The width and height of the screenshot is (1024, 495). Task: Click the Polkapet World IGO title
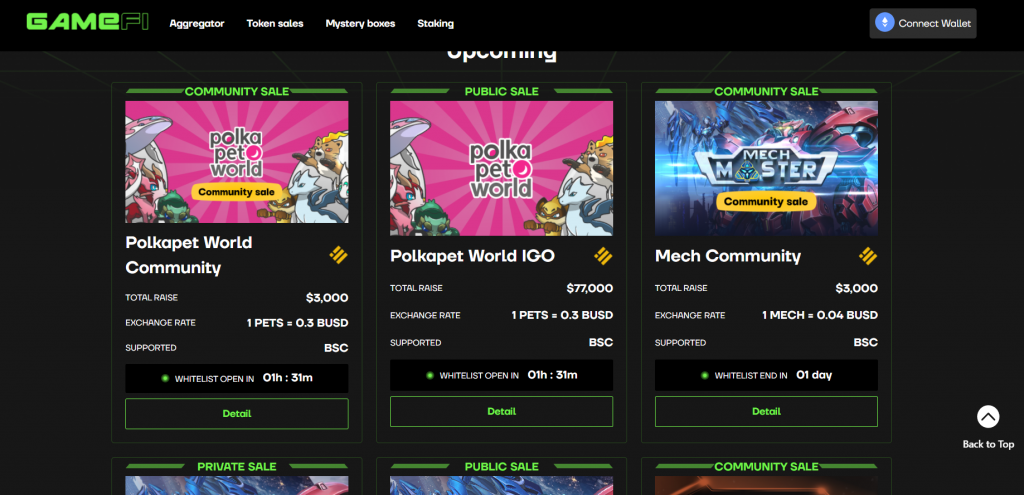tap(472, 256)
